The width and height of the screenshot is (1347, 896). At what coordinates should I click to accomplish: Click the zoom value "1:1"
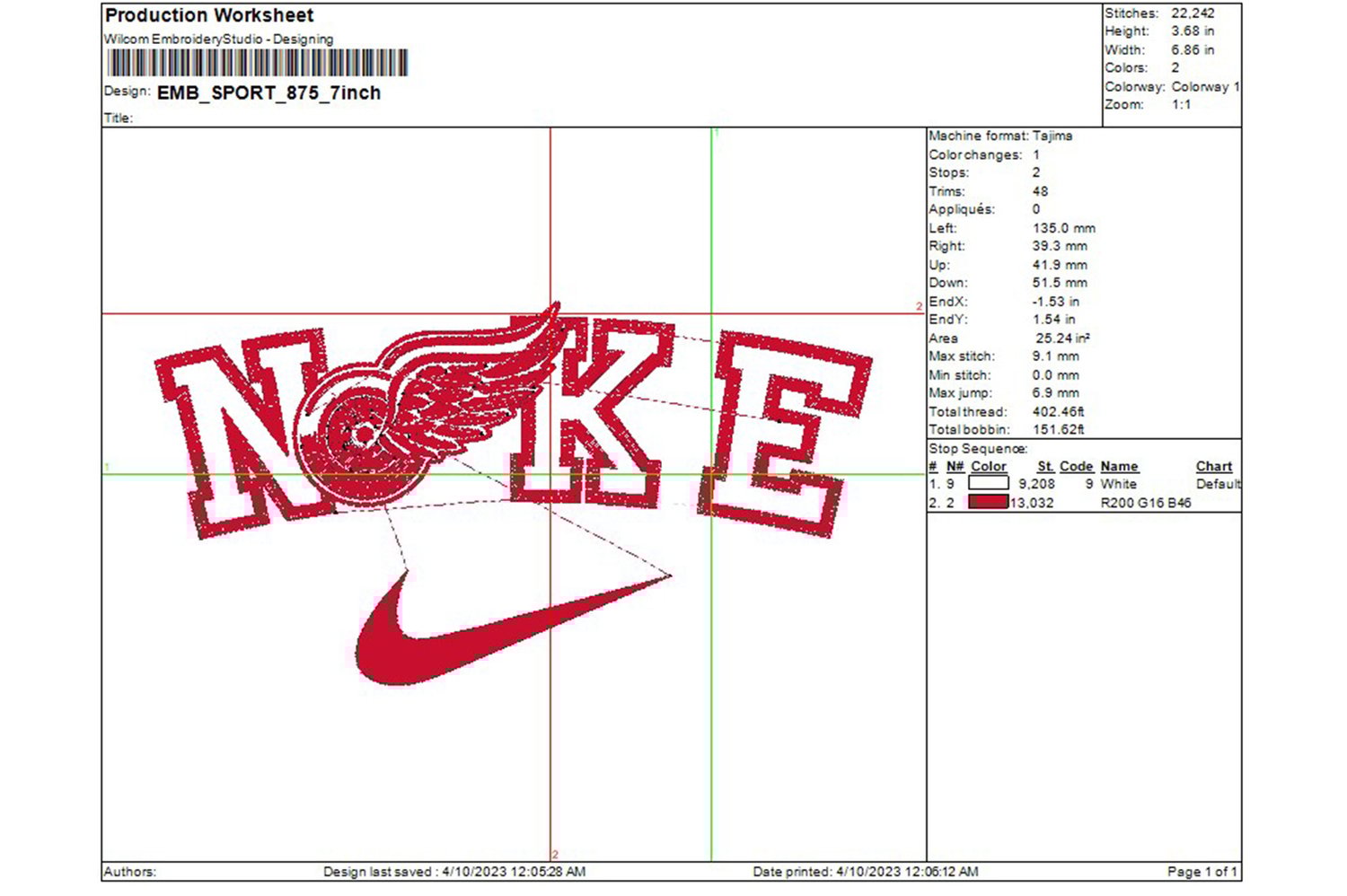click(1181, 104)
